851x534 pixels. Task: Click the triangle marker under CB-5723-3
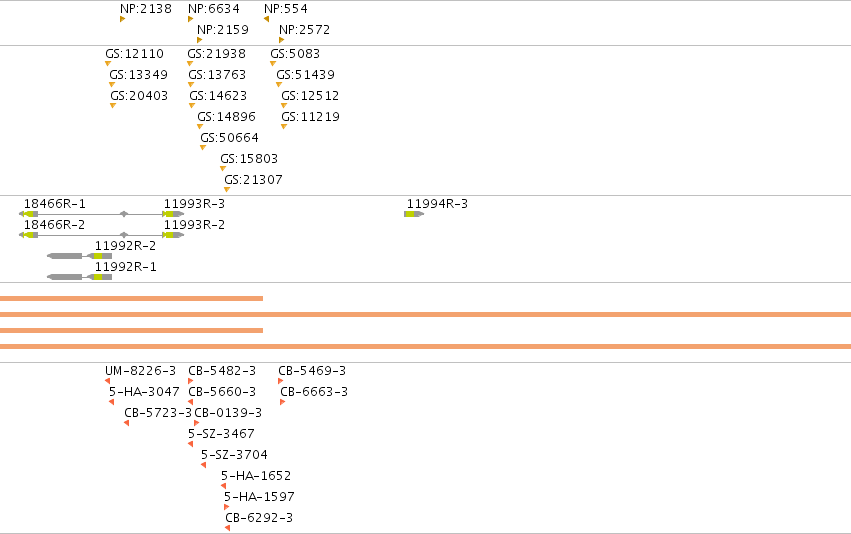coord(126,423)
